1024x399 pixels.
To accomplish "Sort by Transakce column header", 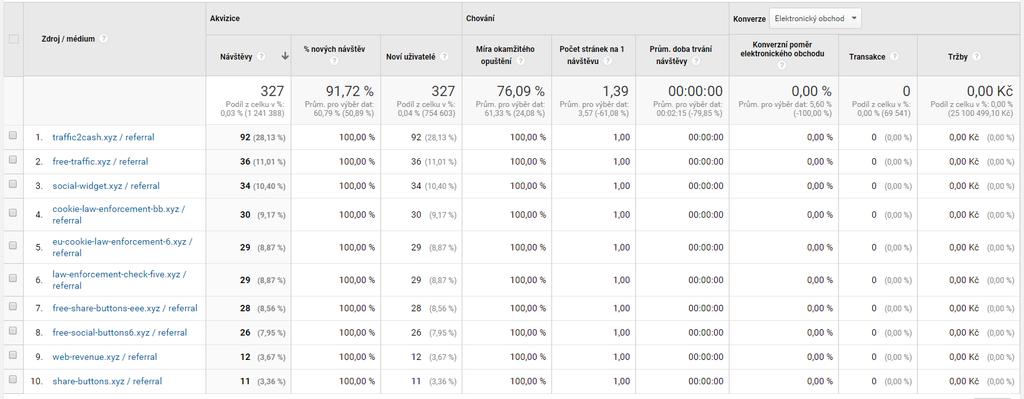I will [867, 57].
